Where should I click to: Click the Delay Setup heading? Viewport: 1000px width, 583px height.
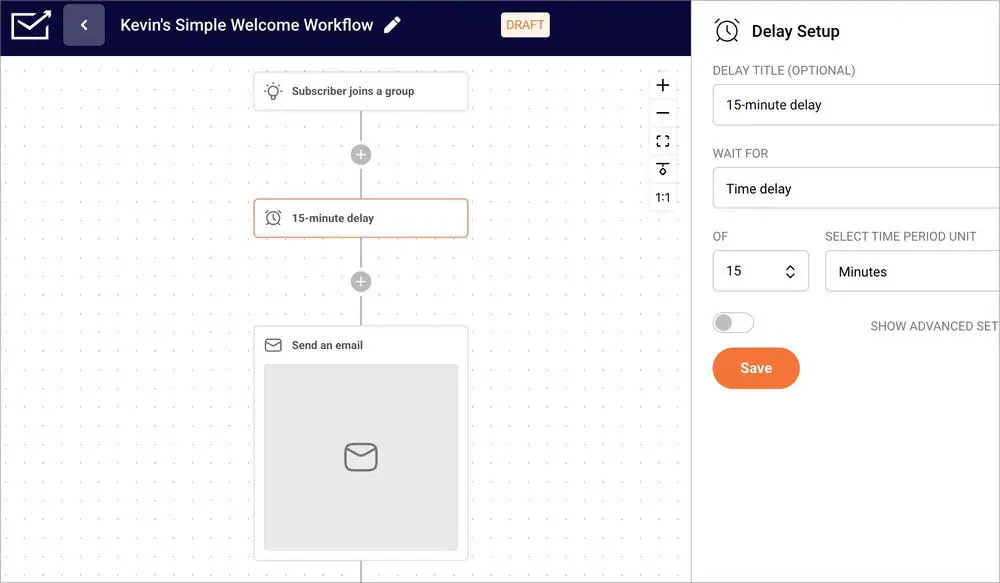pyautogui.click(x=795, y=31)
